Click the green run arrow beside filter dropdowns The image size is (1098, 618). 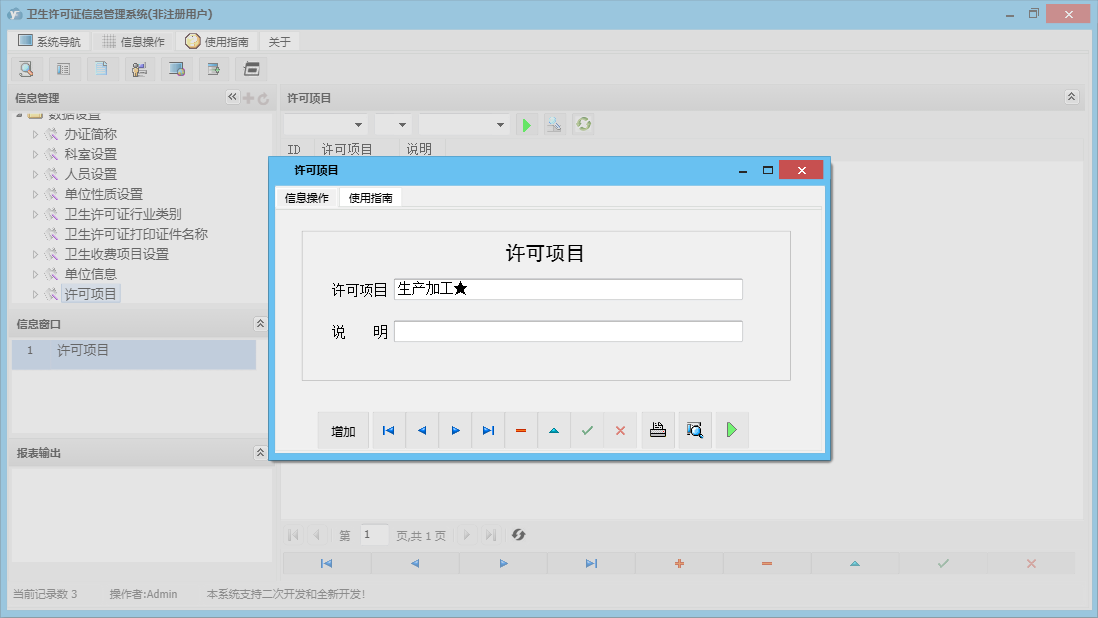[x=527, y=123]
